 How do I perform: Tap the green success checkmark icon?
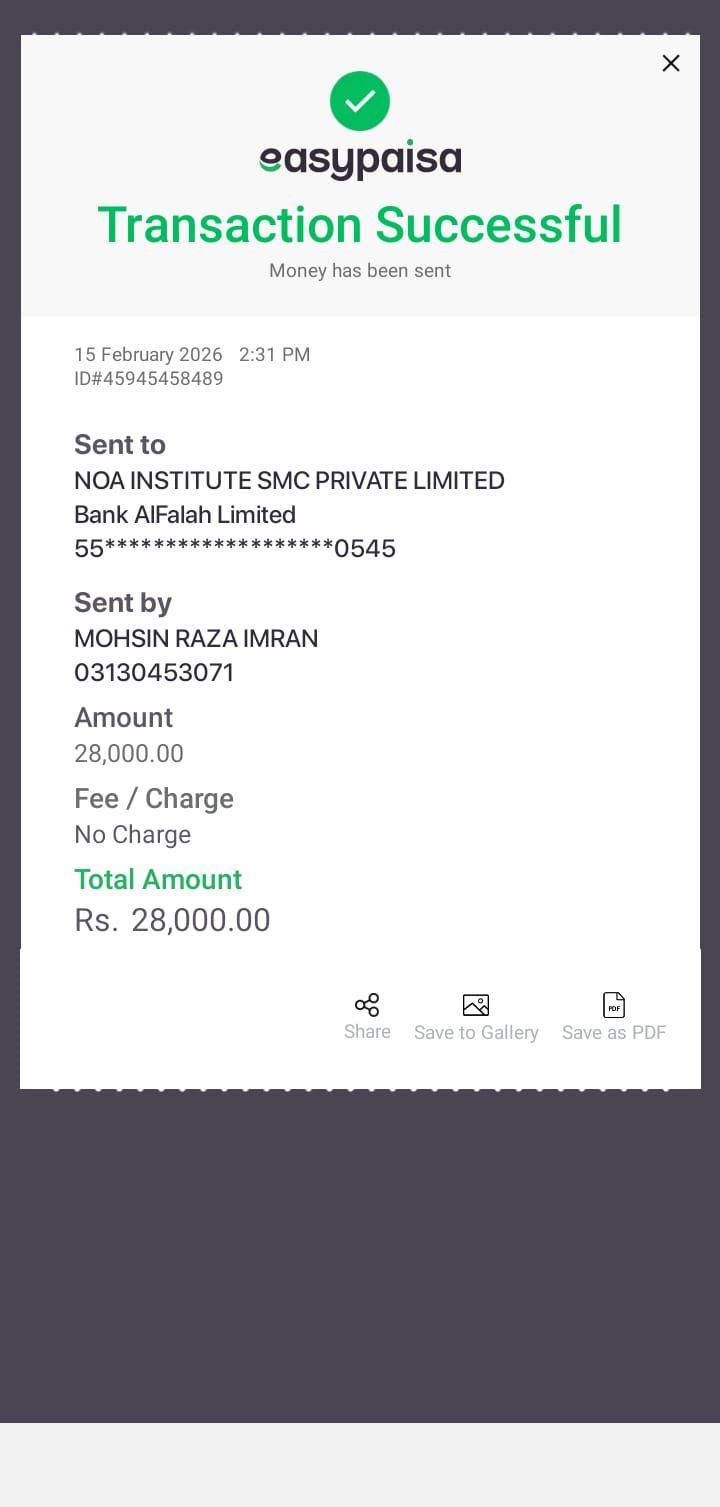point(360,101)
